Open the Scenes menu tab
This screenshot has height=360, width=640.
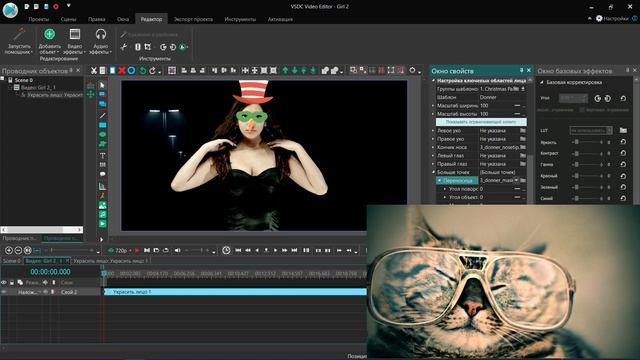click(68, 19)
